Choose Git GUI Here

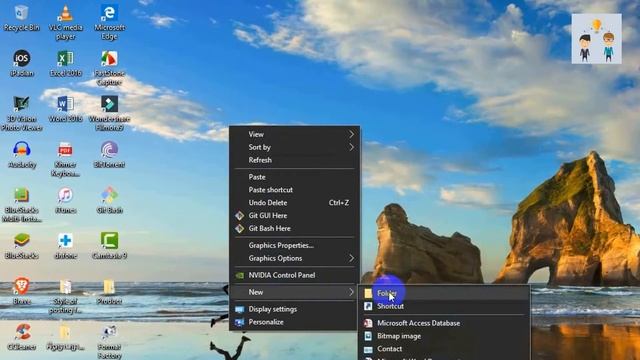coord(294,216)
